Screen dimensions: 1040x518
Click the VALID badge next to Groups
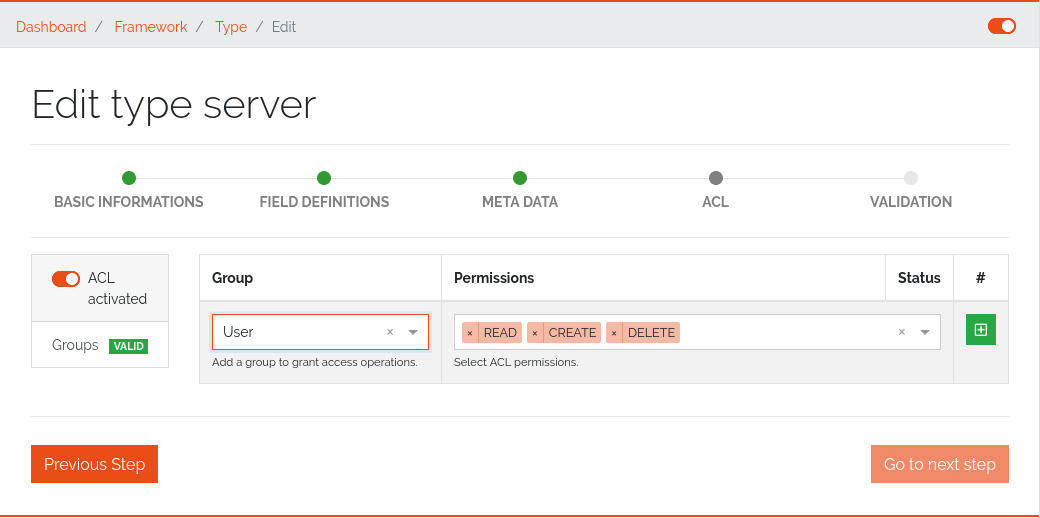(x=129, y=346)
